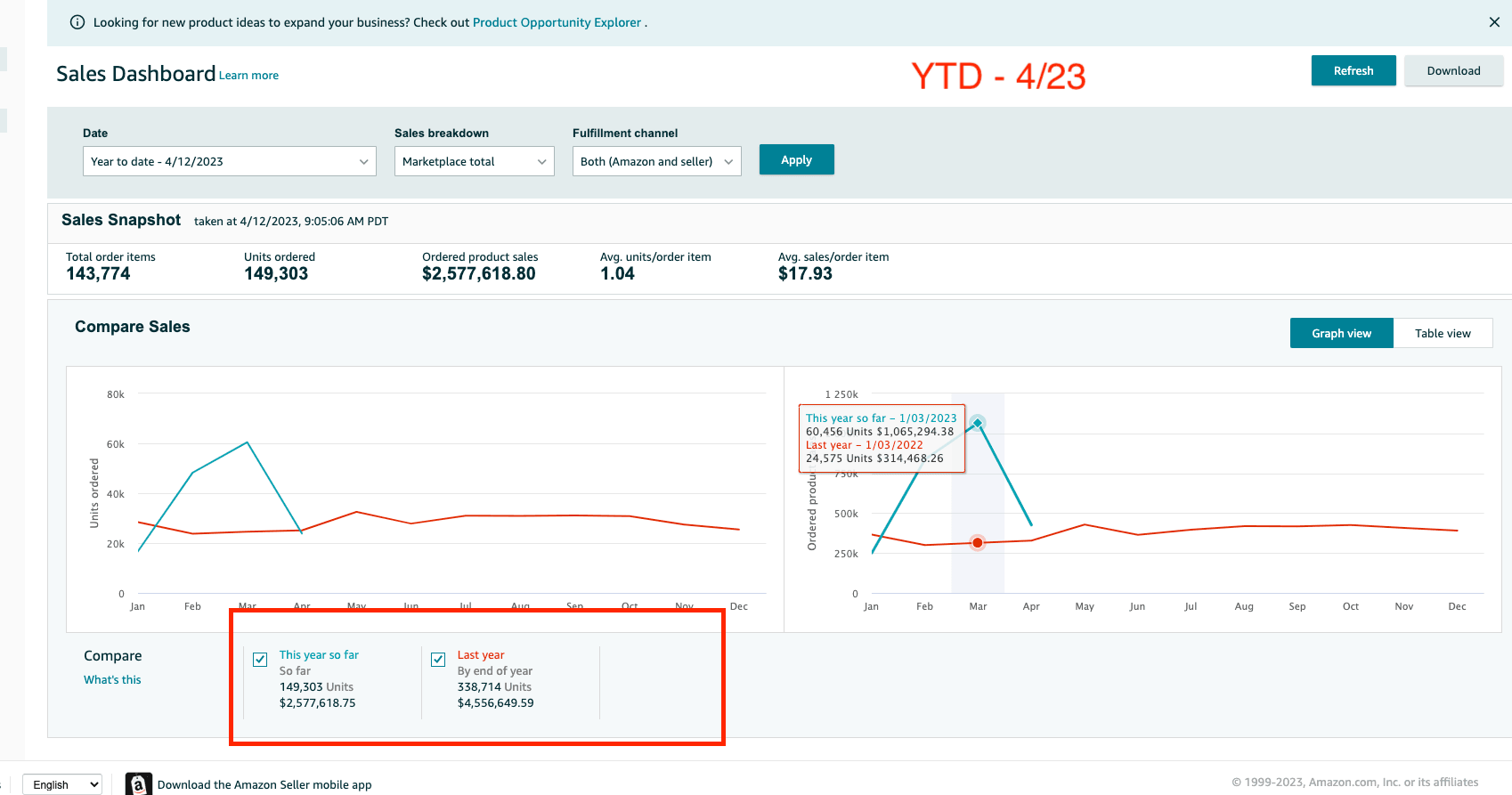Click the info icon in the banner
Screen dimensions: 1512x795
point(77,22)
